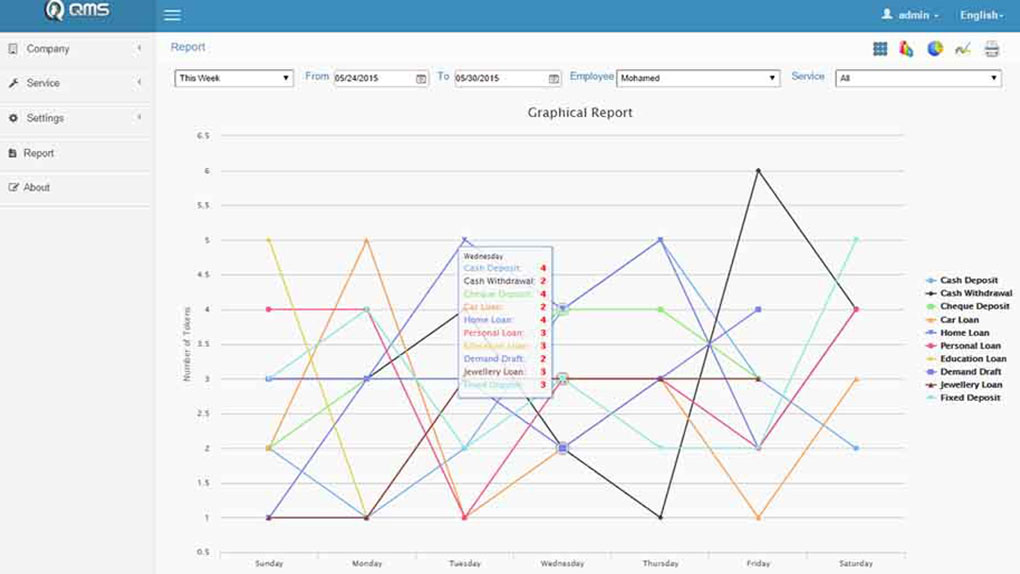This screenshot has height=574, width=1020.
Task: Toggle Demand Draft series in legend
Action: (x=963, y=372)
